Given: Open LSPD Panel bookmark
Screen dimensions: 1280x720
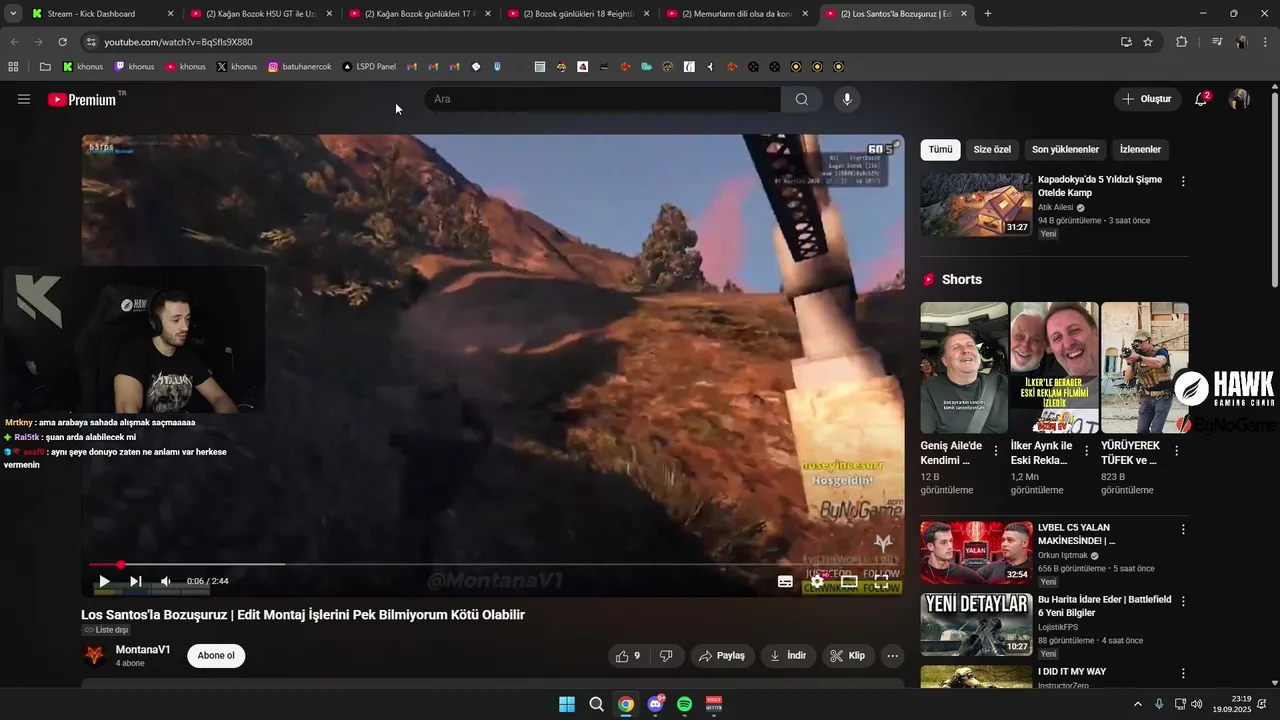Looking at the screenshot, I should point(369,67).
